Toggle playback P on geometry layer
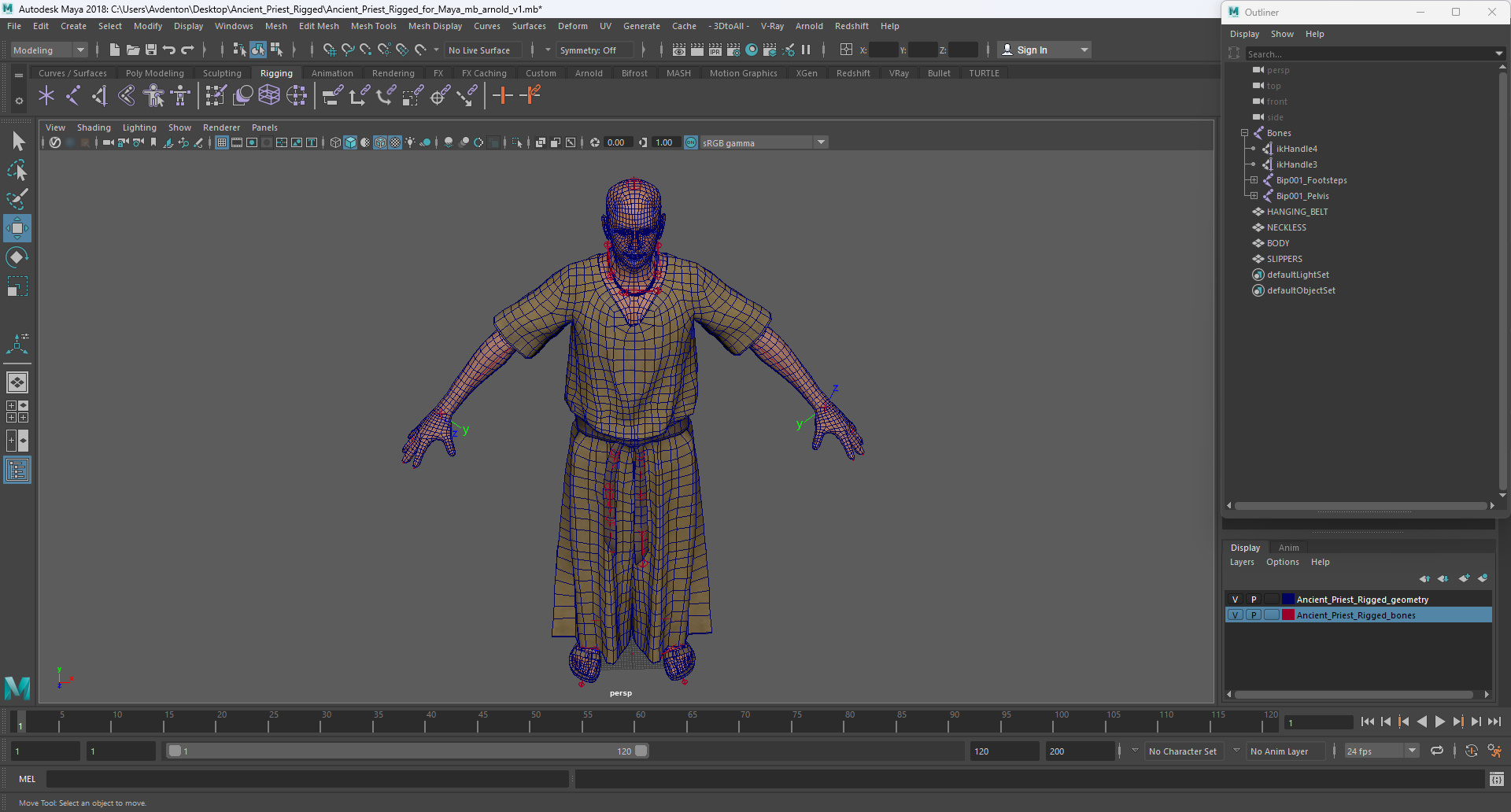1511x812 pixels. coord(1254,600)
